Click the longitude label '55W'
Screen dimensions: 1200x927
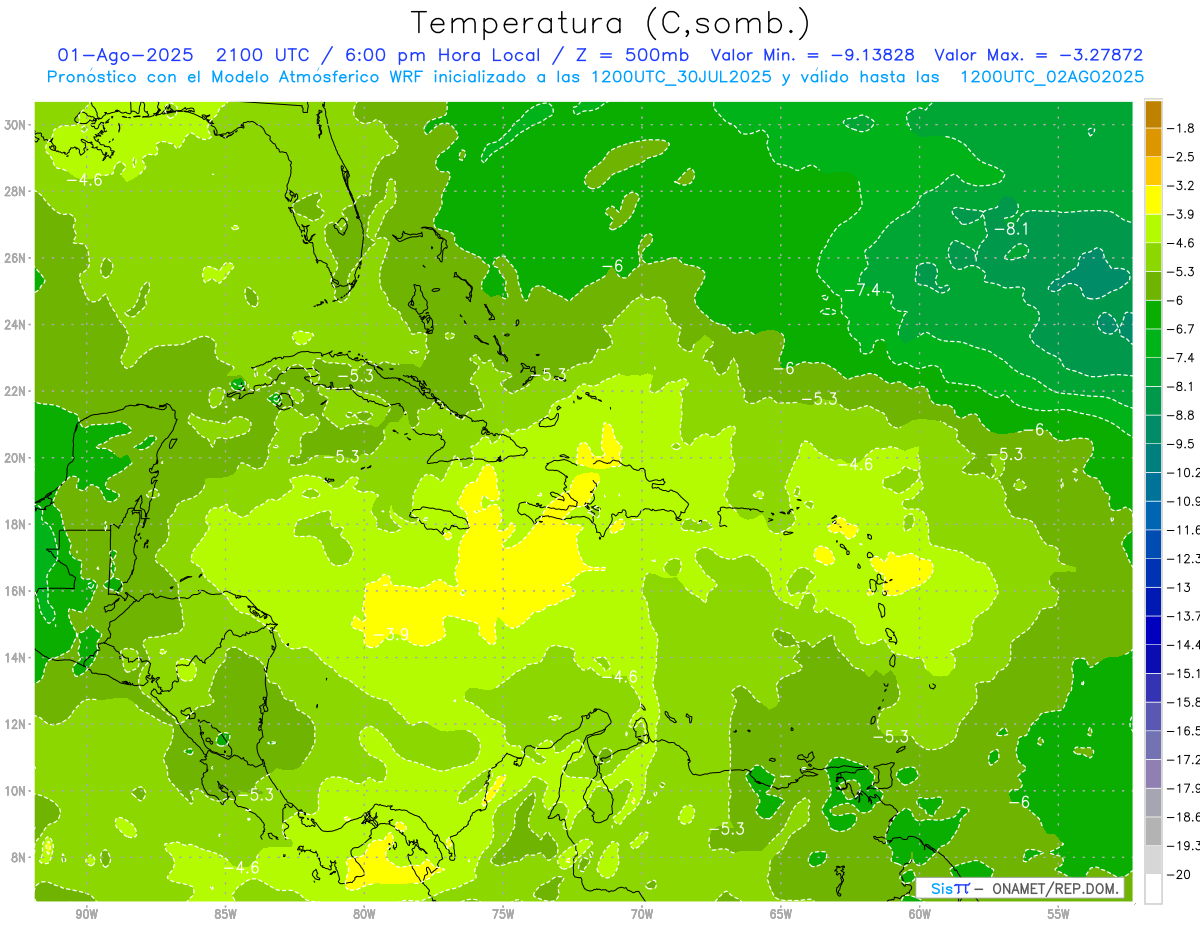(1059, 915)
